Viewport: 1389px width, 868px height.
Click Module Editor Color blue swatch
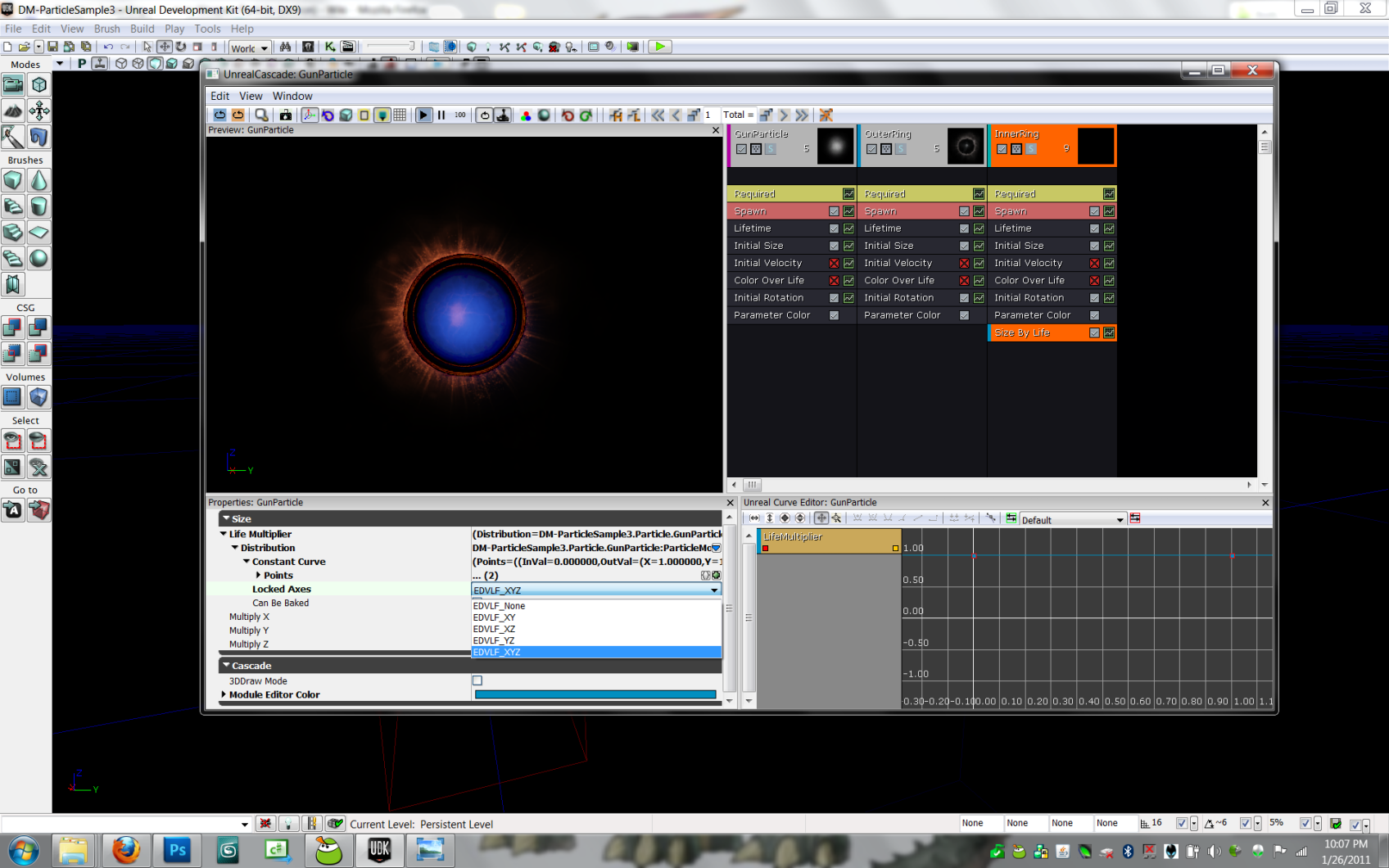[595, 694]
